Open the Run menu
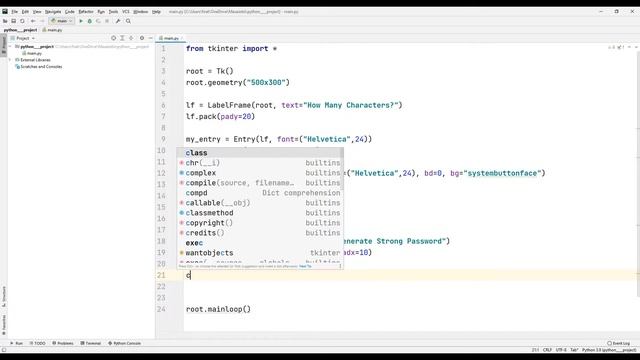This screenshot has height=360, width=640. pos(101,12)
